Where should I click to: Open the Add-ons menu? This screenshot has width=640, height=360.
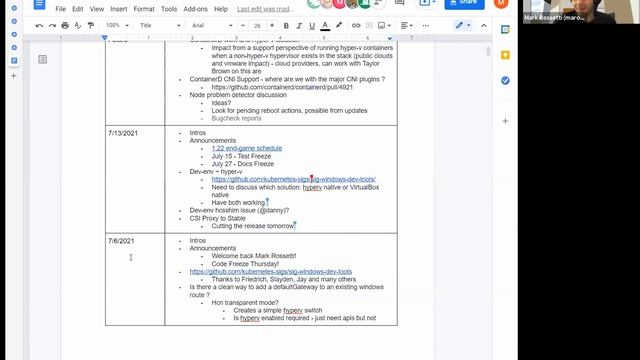click(x=195, y=9)
